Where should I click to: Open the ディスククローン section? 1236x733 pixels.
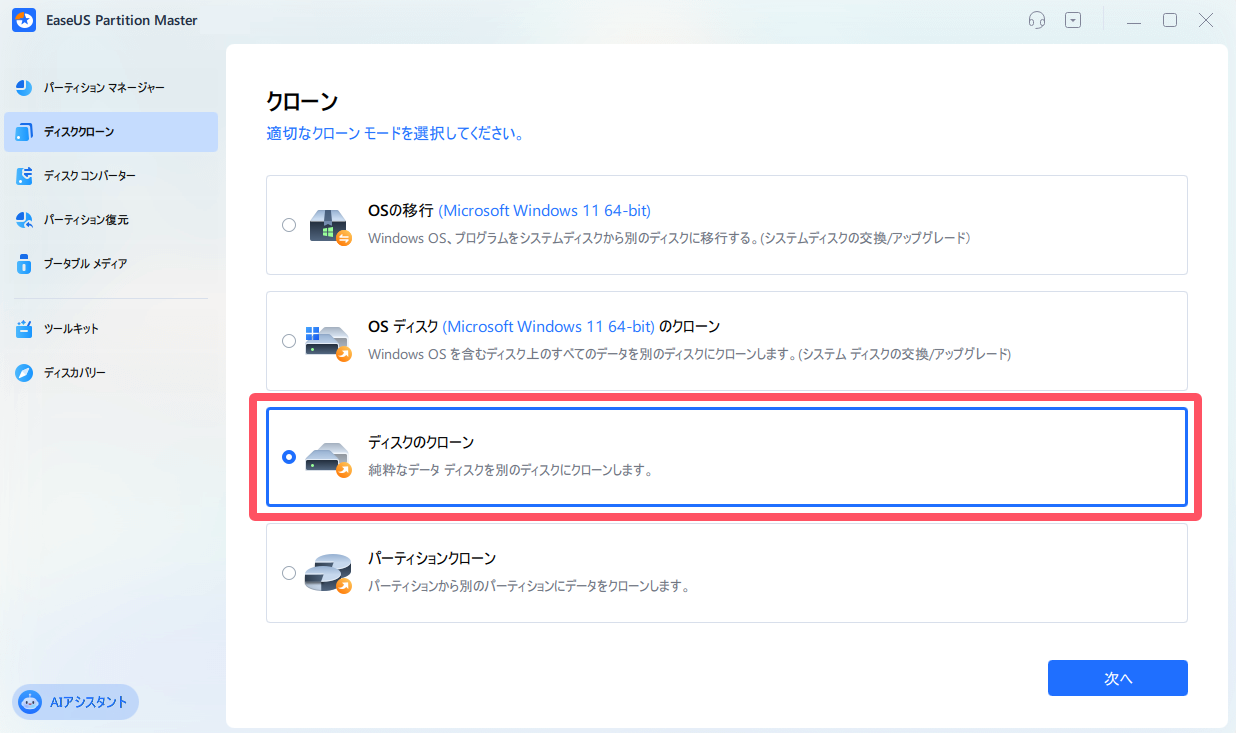point(110,131)
